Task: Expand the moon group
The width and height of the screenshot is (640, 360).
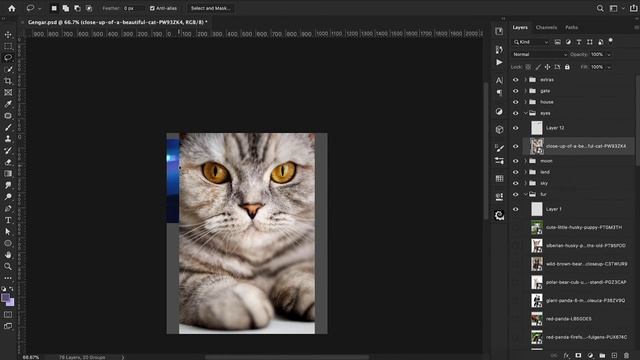Action: click(x=526, y=161)
